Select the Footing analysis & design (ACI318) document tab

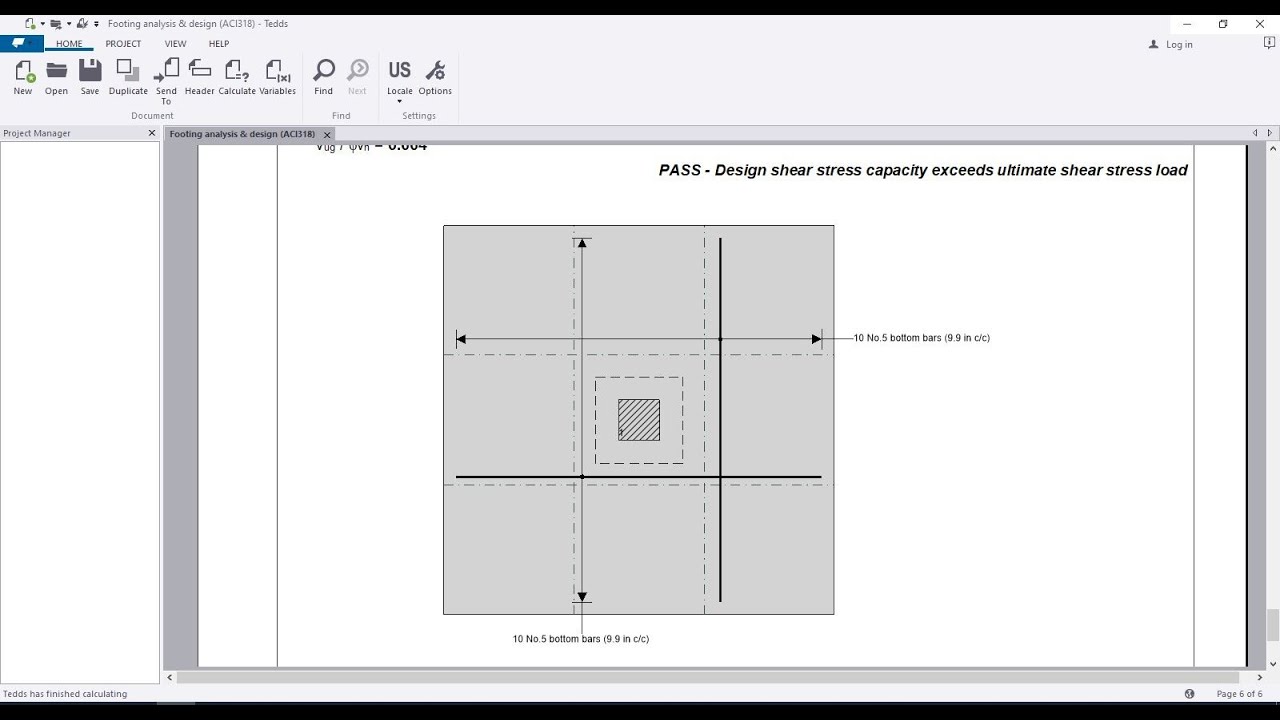click(242, 134)
